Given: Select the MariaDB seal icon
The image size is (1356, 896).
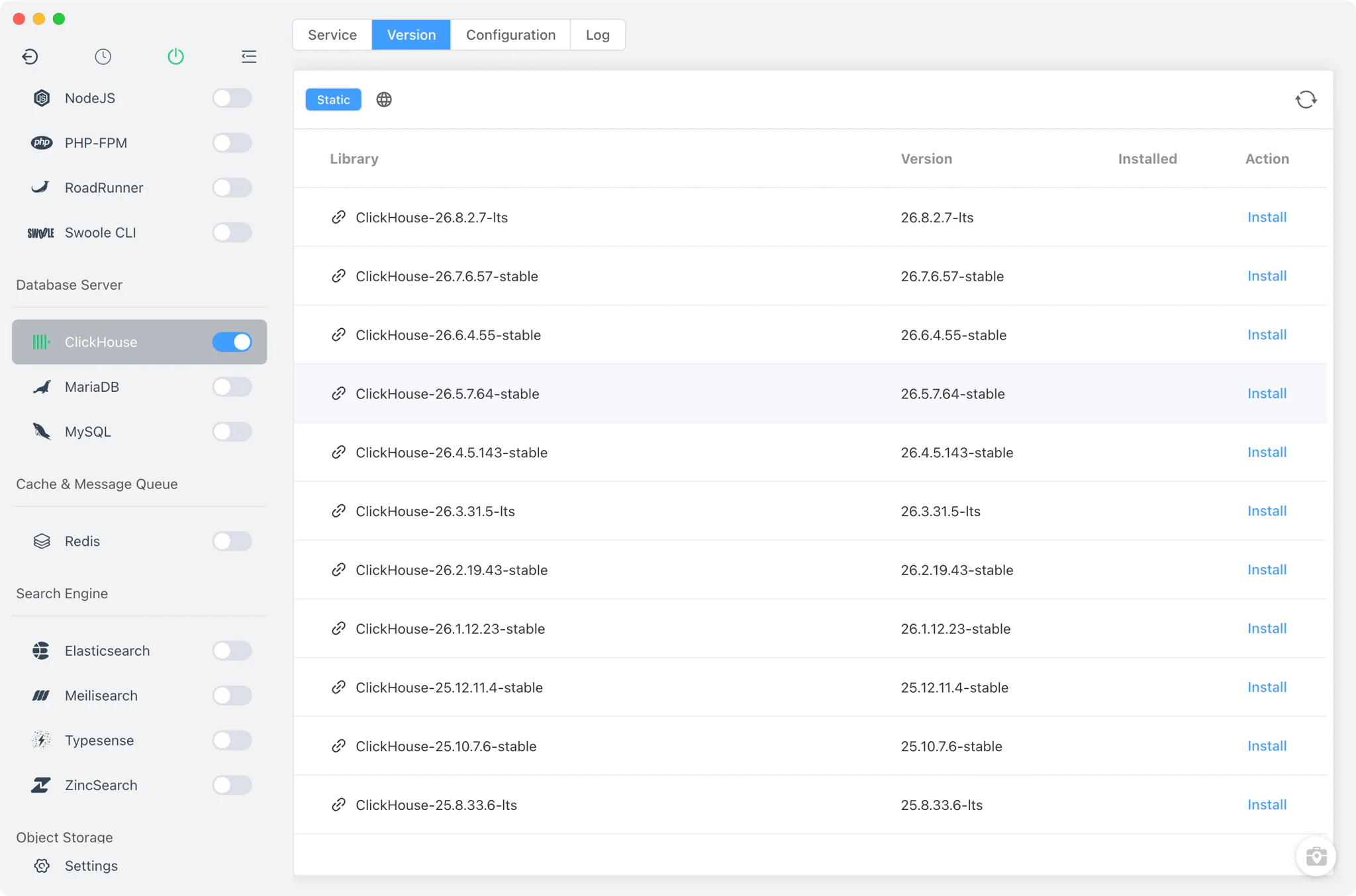Looking at the screenshot, I should coord(42,387).
